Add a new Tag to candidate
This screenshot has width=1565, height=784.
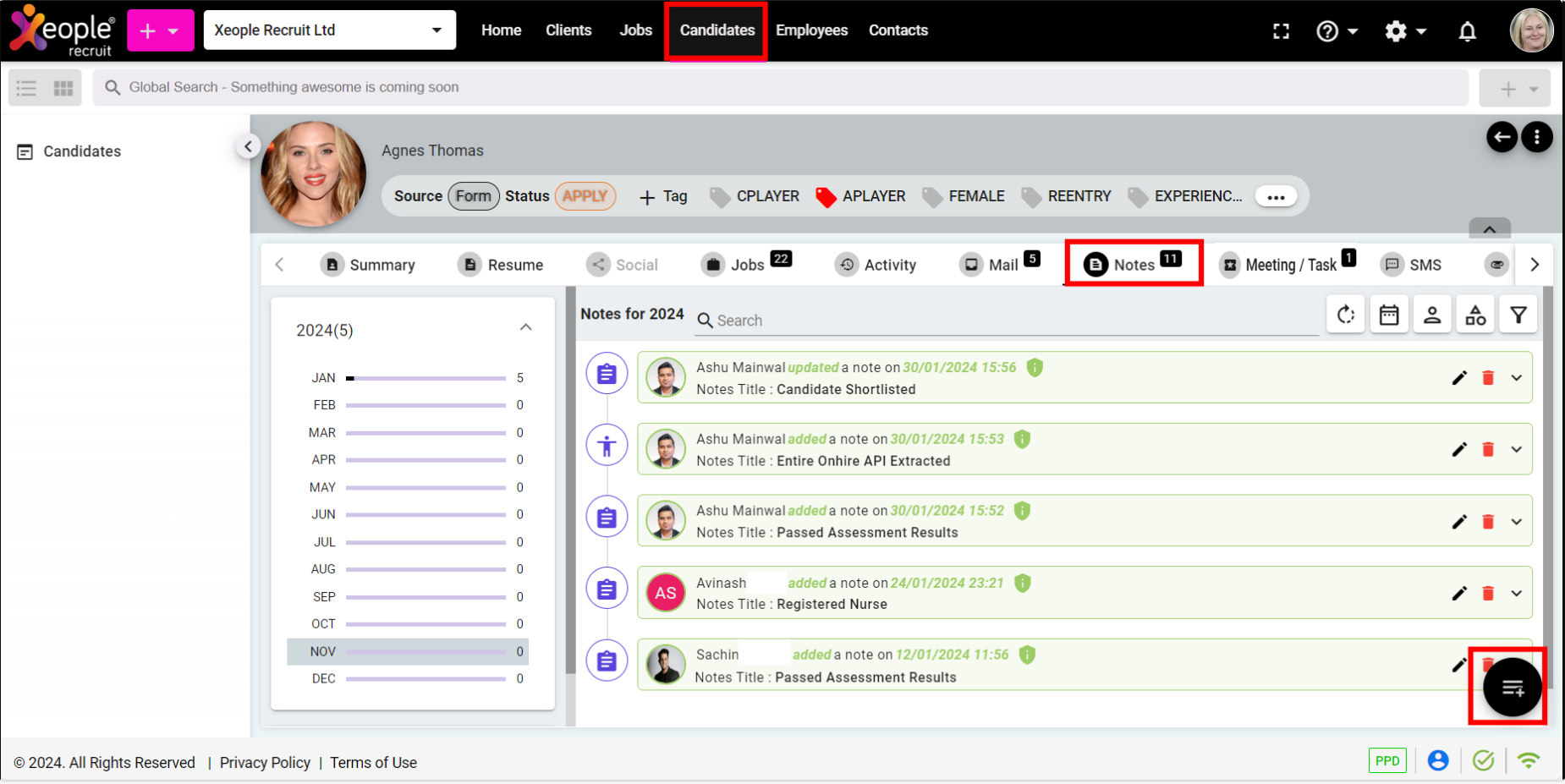pos(663,197)
